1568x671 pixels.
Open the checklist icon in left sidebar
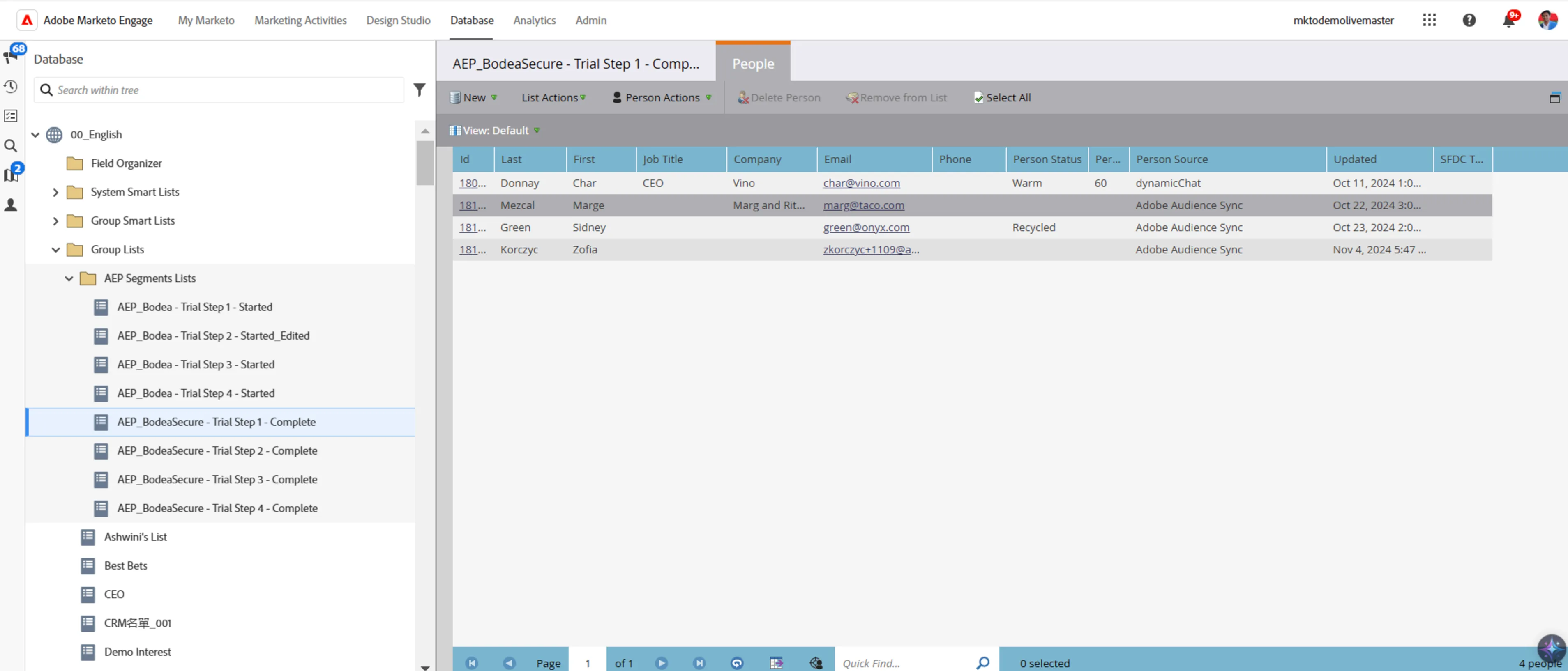[x=10, y=115]
